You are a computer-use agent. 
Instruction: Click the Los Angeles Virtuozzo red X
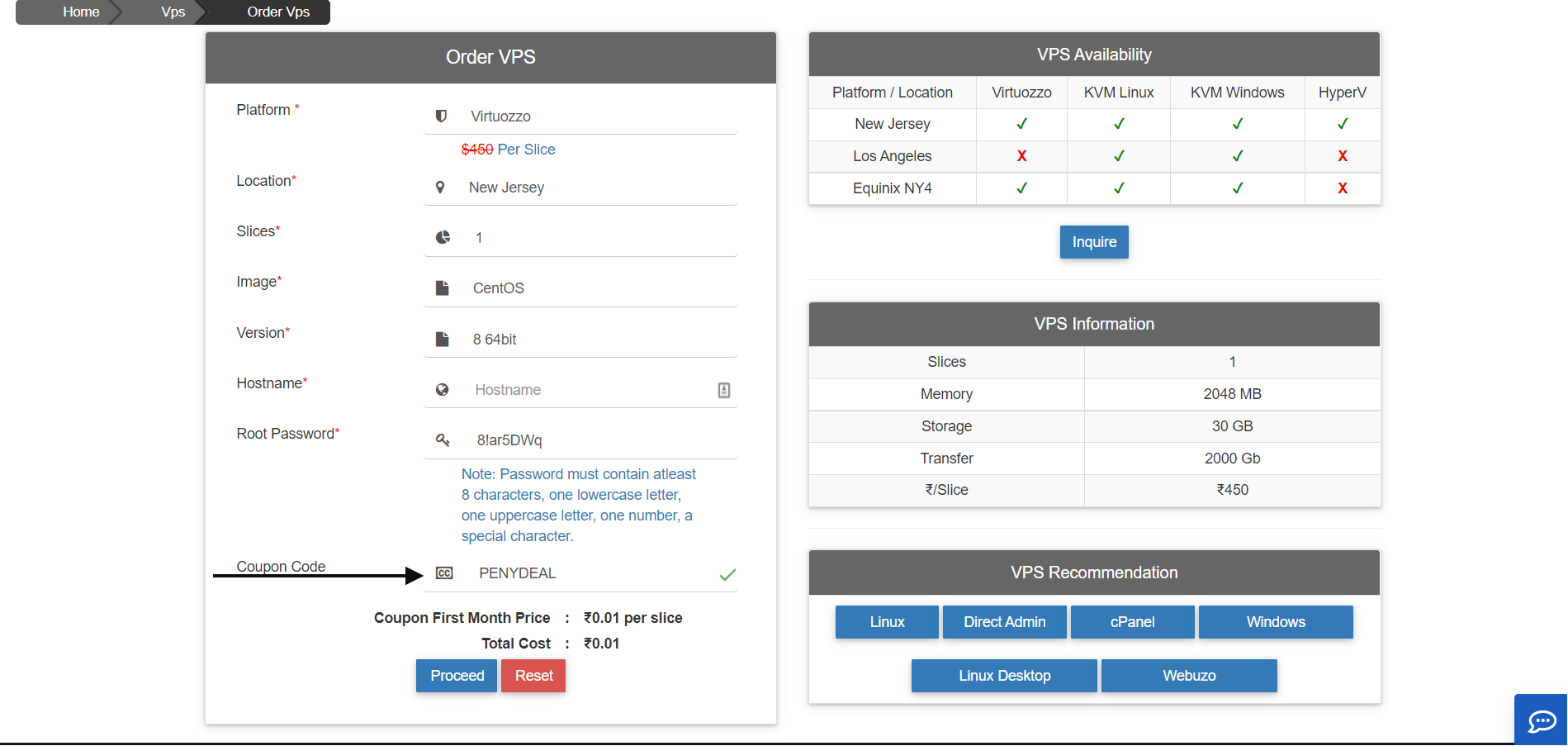click(1022, 156)
